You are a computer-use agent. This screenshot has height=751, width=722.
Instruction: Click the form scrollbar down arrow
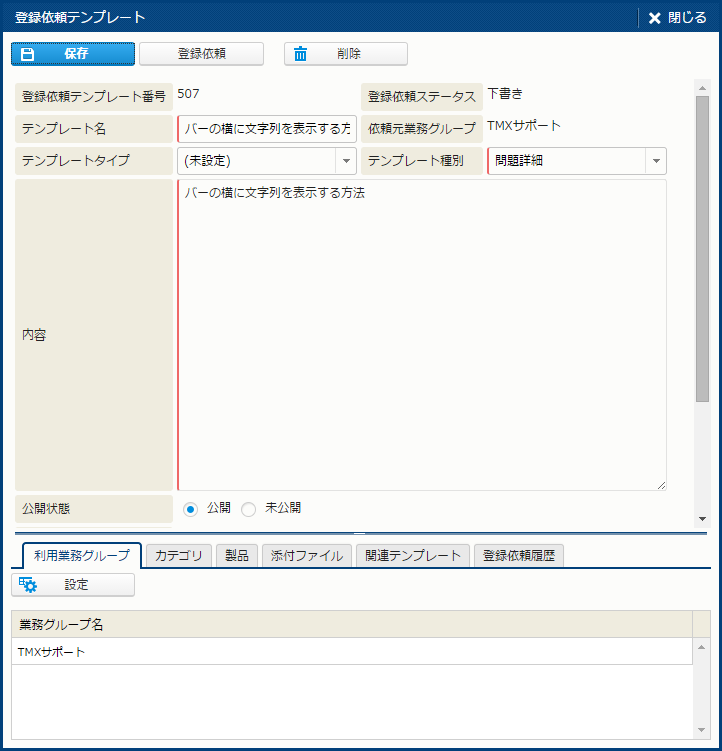(x=702, y=519)
